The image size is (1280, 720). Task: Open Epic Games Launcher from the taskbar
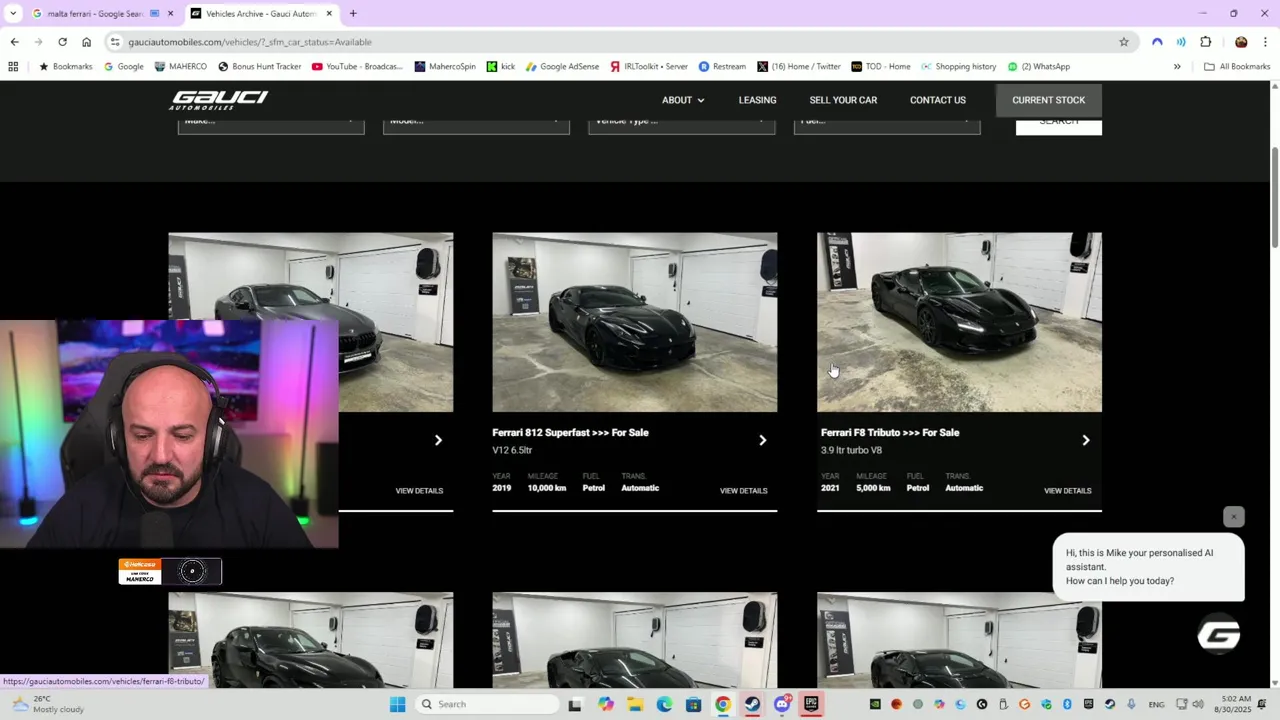point(811,704)
